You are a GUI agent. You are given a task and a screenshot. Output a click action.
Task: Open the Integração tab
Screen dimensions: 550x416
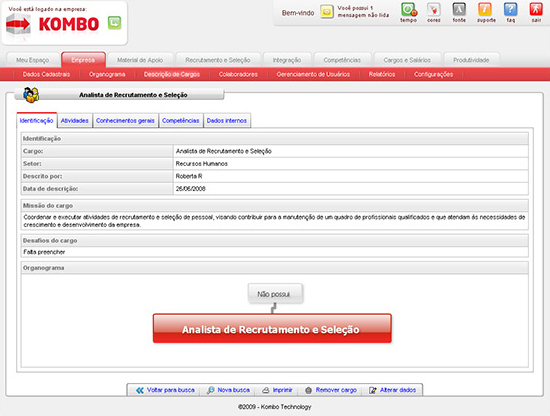pos(287,60)
